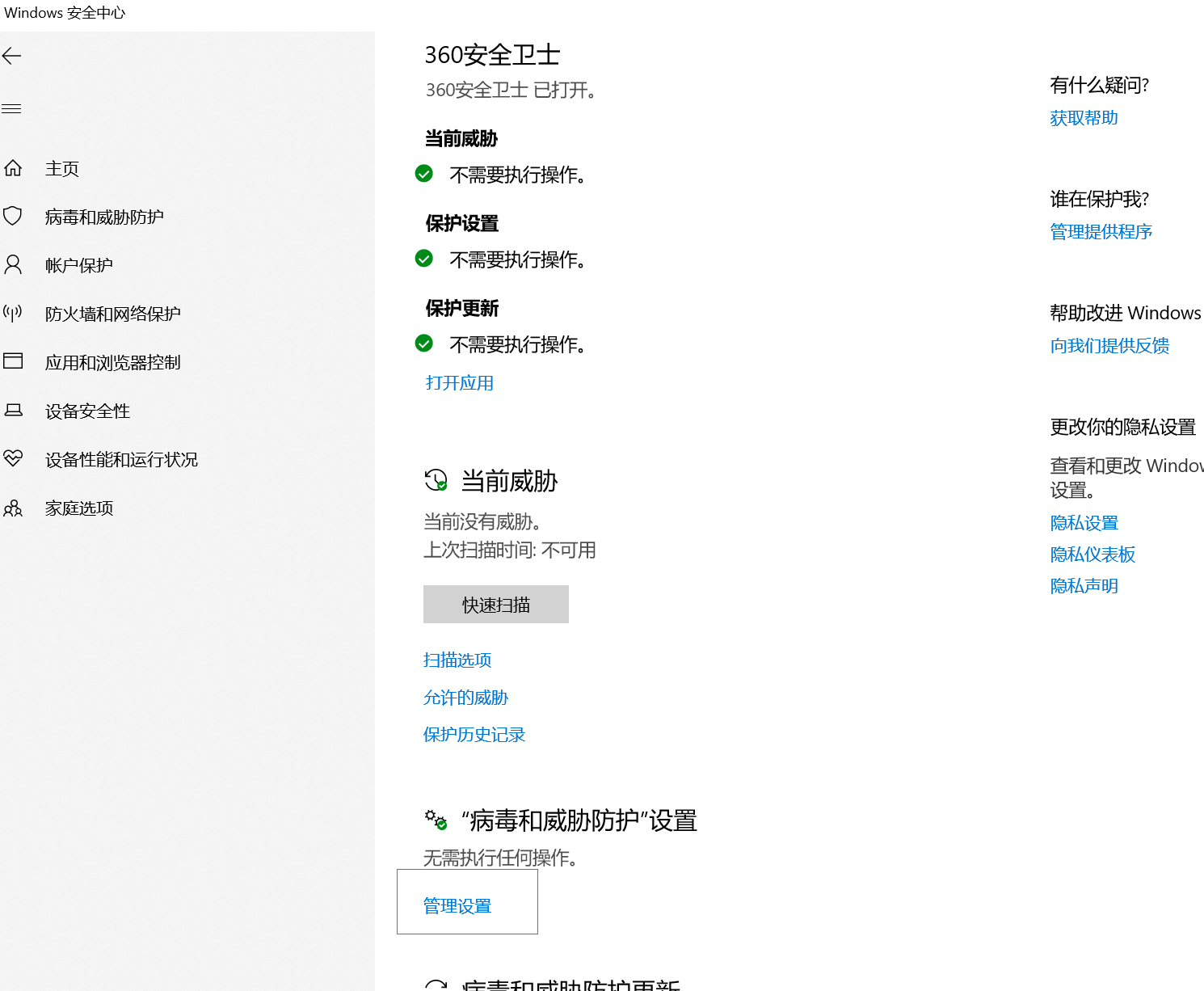This screenshot has height=991, width=1204.
Task: Click the 设备安全性 computer icon
Action: coord(13,410)
